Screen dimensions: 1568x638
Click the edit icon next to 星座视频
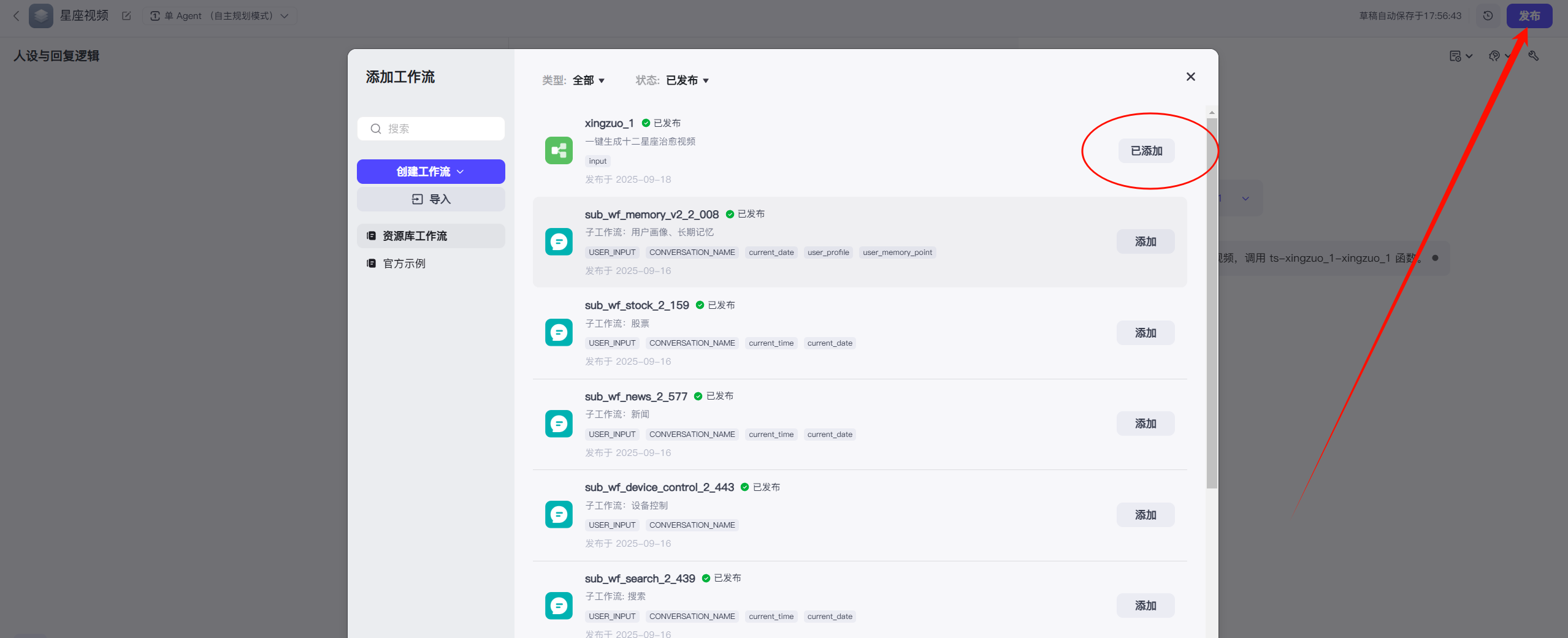tap(126, 16)
